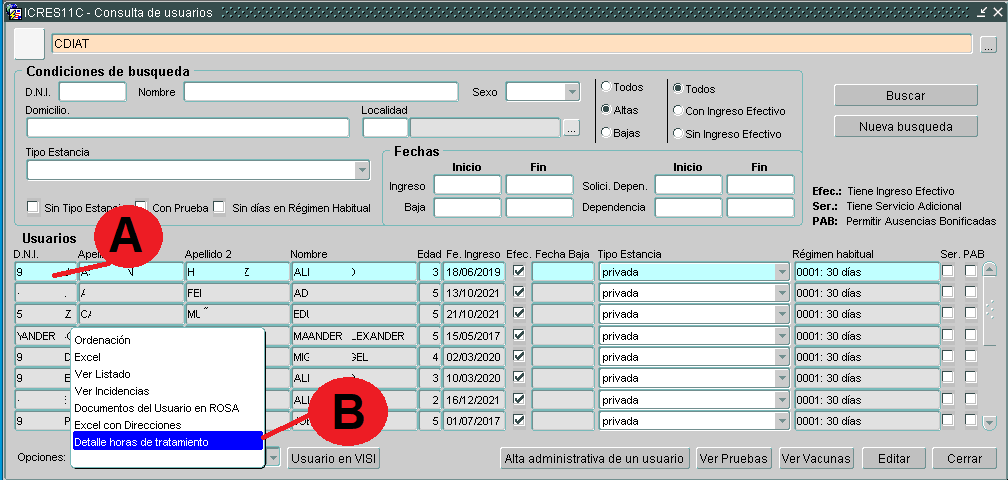Click the scroll-down arrow of the Usuarios list
Viewport: 1008px width, 480px height.
(989, 422)
